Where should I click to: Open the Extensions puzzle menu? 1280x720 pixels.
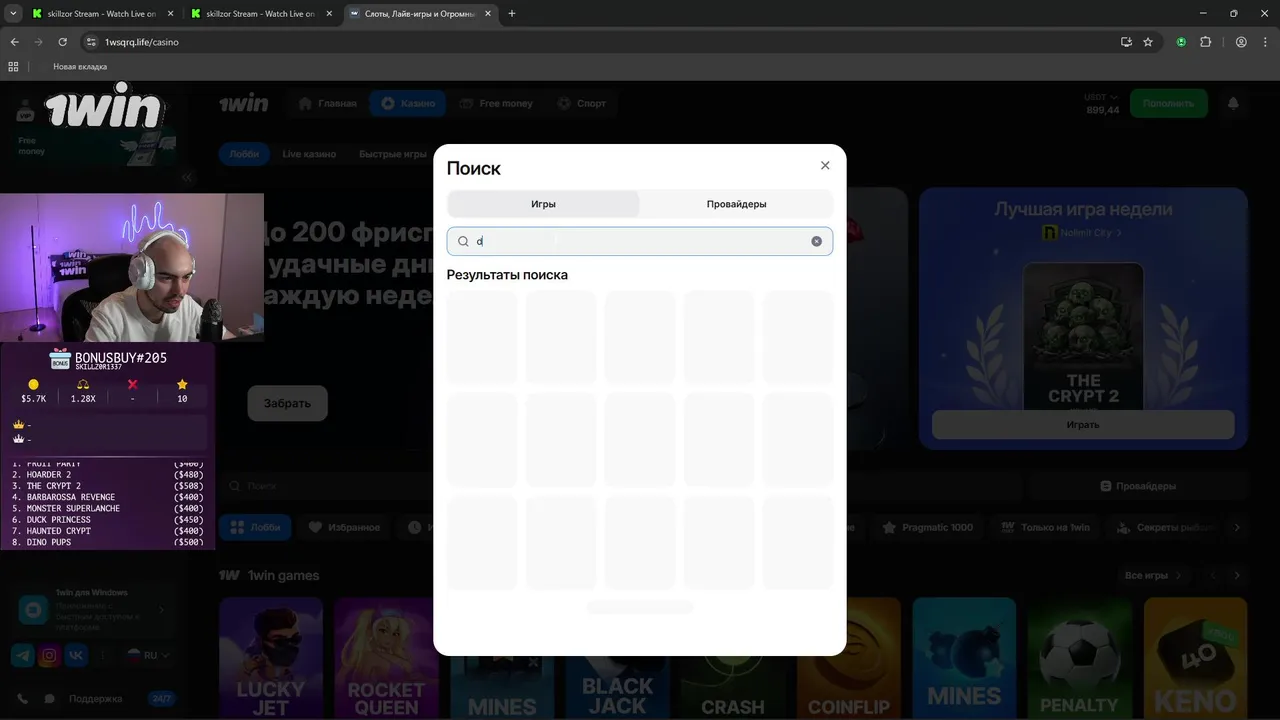[1205, 42]
